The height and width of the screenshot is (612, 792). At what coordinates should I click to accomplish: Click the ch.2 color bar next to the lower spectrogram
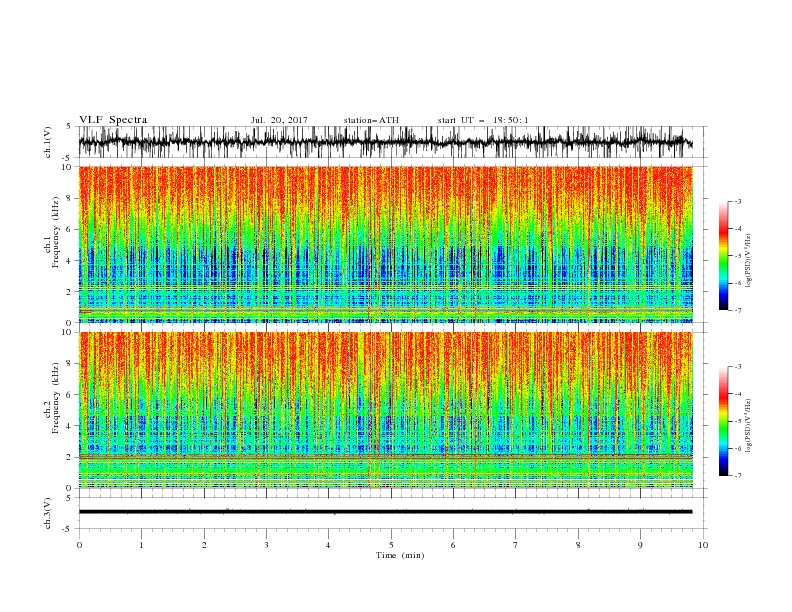tap(723, 421)
